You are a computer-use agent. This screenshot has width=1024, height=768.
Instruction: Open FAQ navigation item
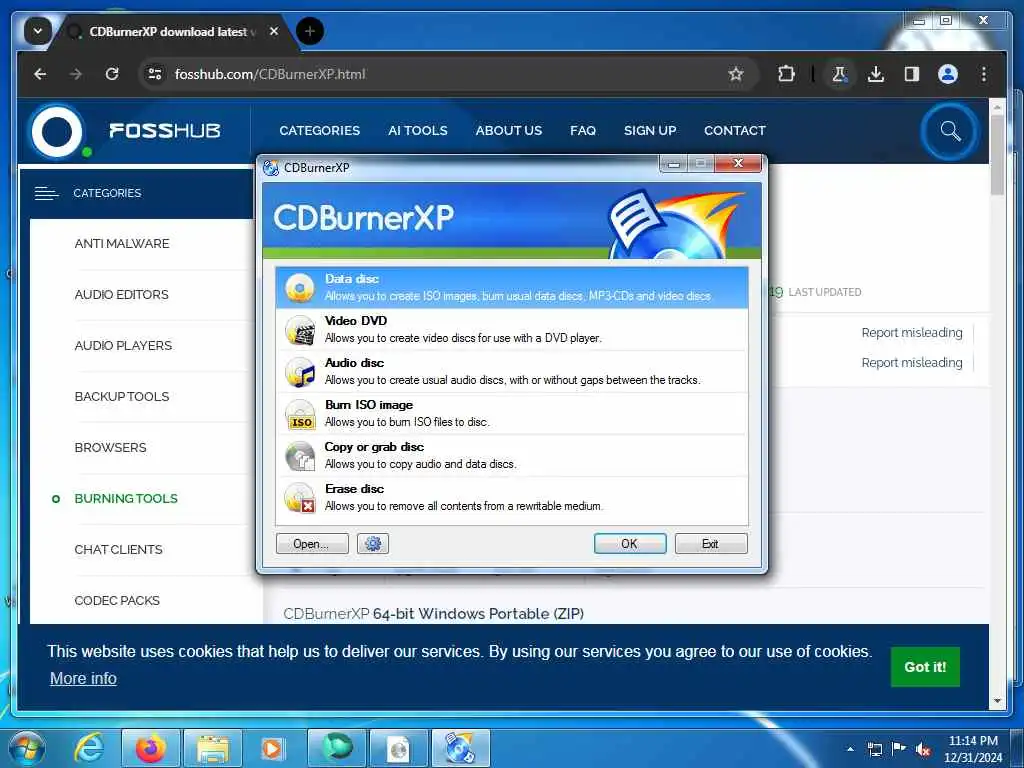[583, 131]
